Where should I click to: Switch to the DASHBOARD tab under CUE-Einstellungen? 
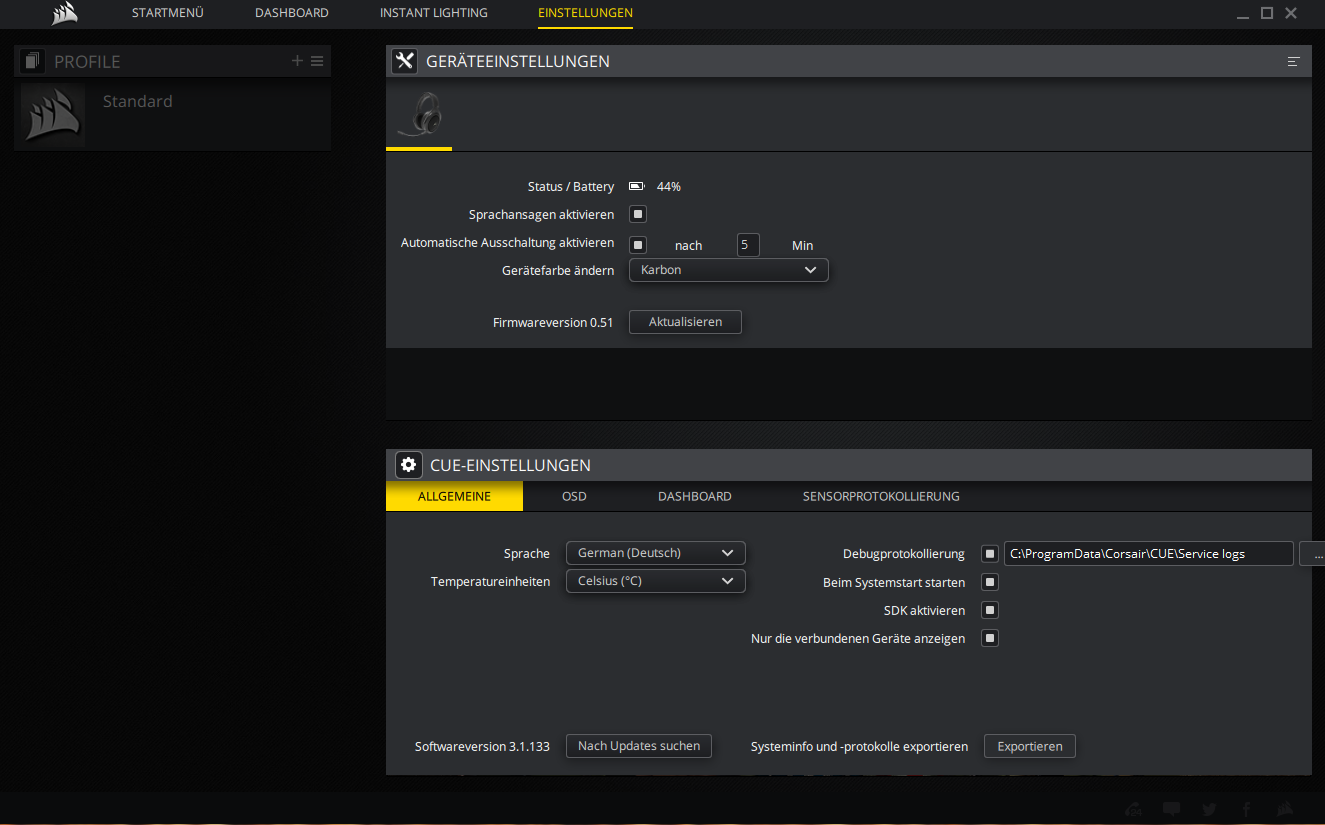pos(695,496)
